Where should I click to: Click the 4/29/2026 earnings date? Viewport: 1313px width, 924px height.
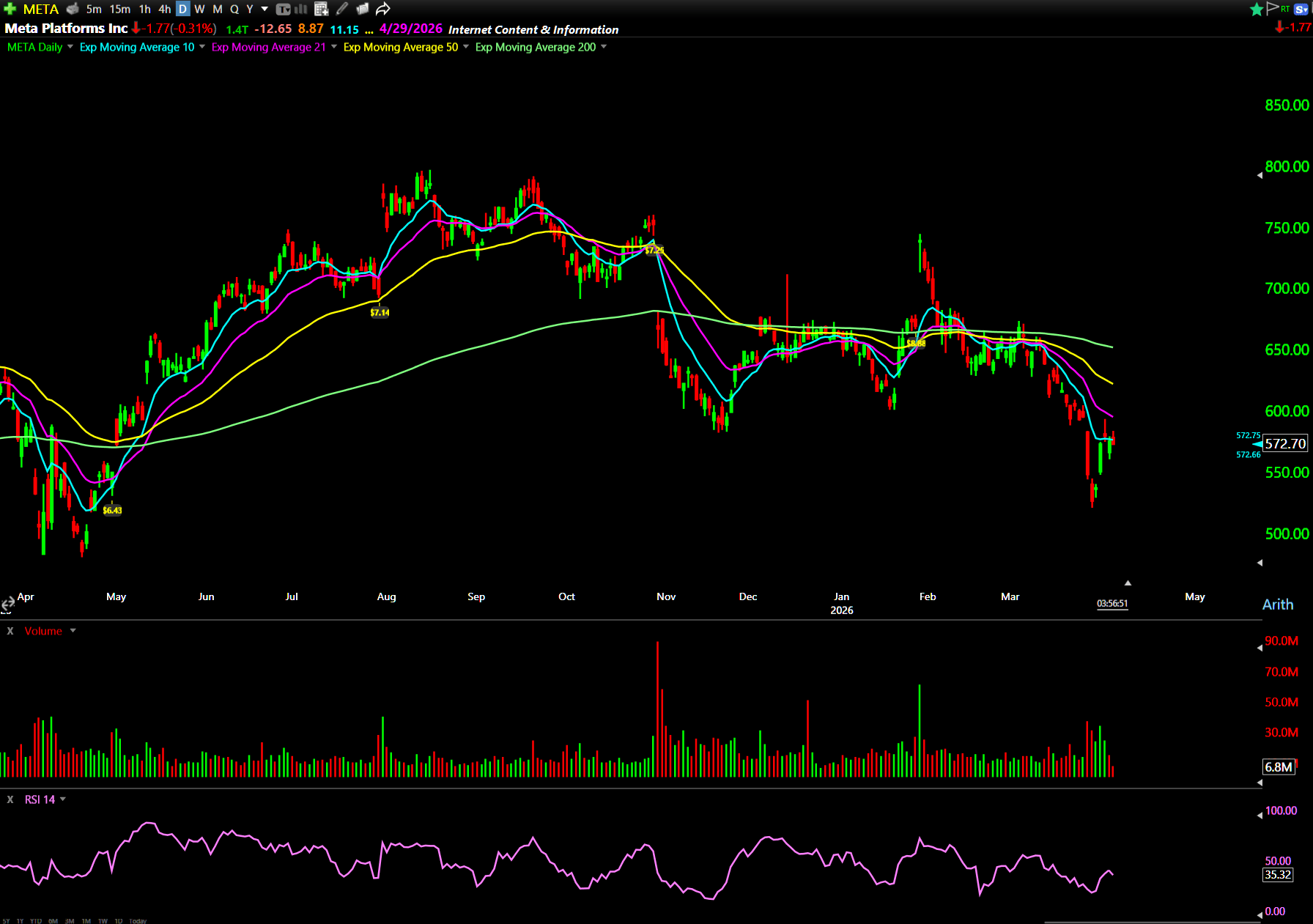coord(410,29)
